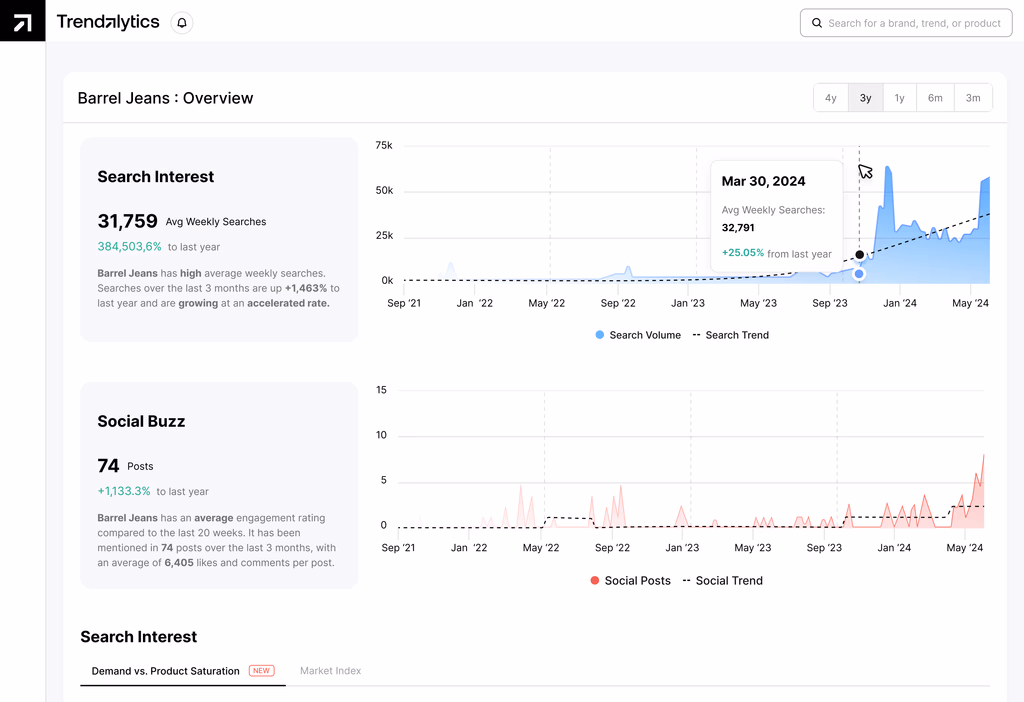The height and width of the screenshot is (702, 1024).
Task: Open the Demand vs. Product Saturation tab
Action: (165, 671)
